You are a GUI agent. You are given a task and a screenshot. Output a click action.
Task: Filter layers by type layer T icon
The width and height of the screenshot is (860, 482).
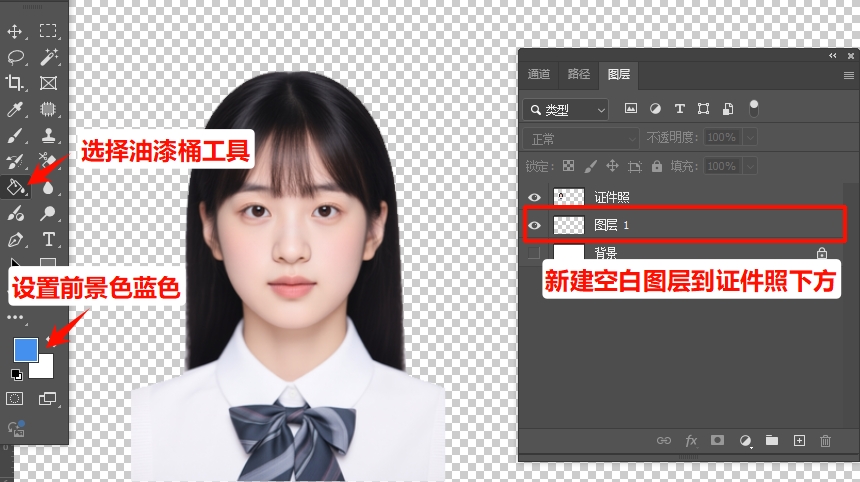680,109
